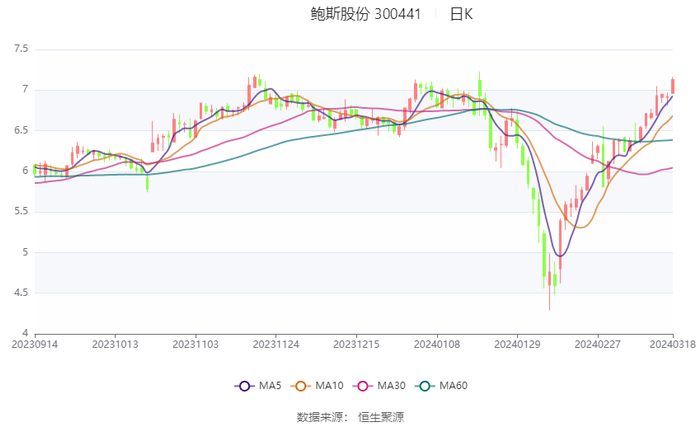This screenshot has height=427, width=700.
Task: Select the 日K chart type label
Action: 461,15
